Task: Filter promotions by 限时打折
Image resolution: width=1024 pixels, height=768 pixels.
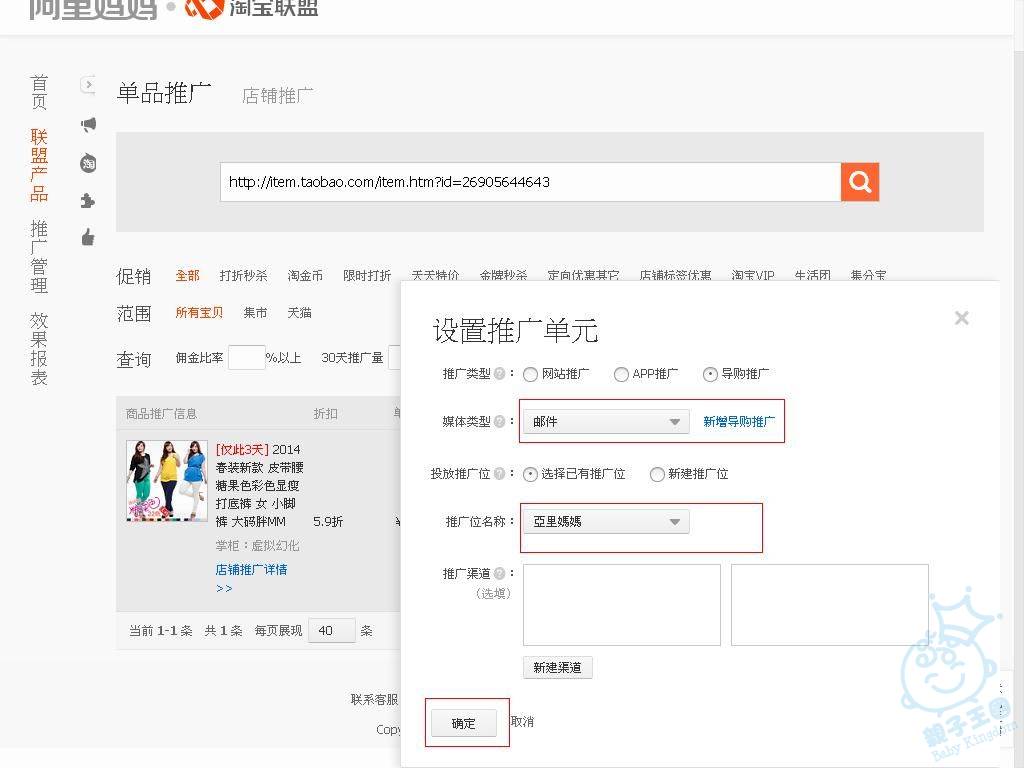Action: click(x=367, y=276)
